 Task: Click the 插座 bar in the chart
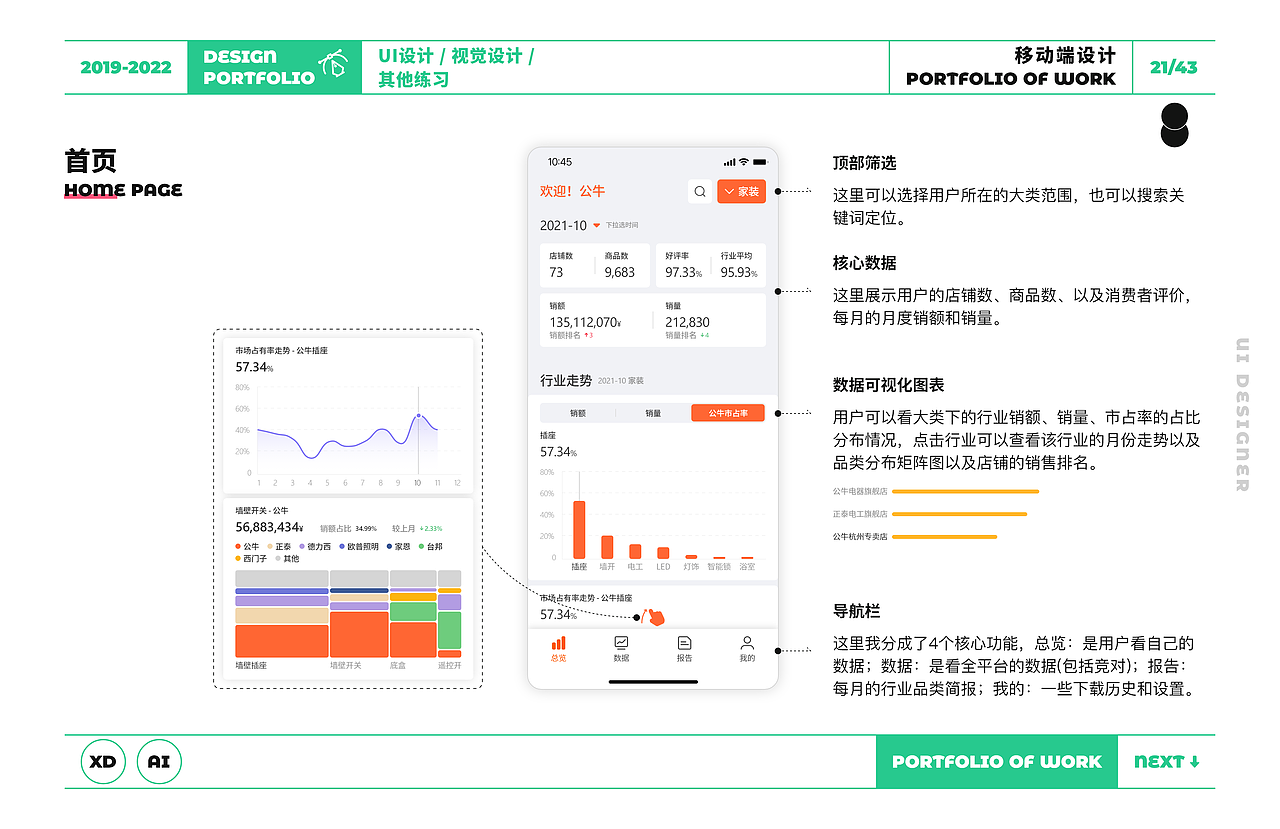tap(579, 529)
